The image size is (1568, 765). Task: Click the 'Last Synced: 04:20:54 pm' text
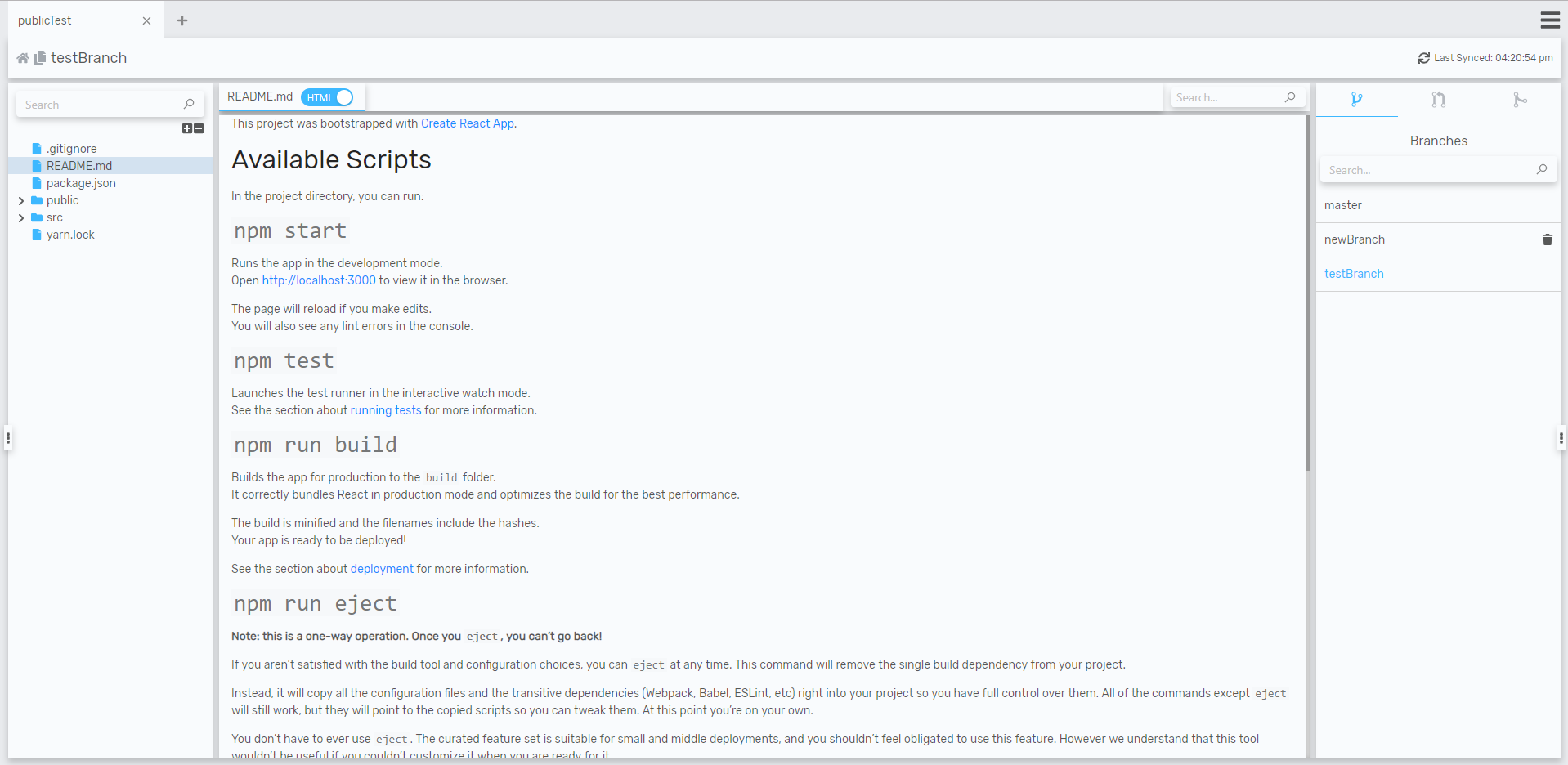[x=1494, y=58]
